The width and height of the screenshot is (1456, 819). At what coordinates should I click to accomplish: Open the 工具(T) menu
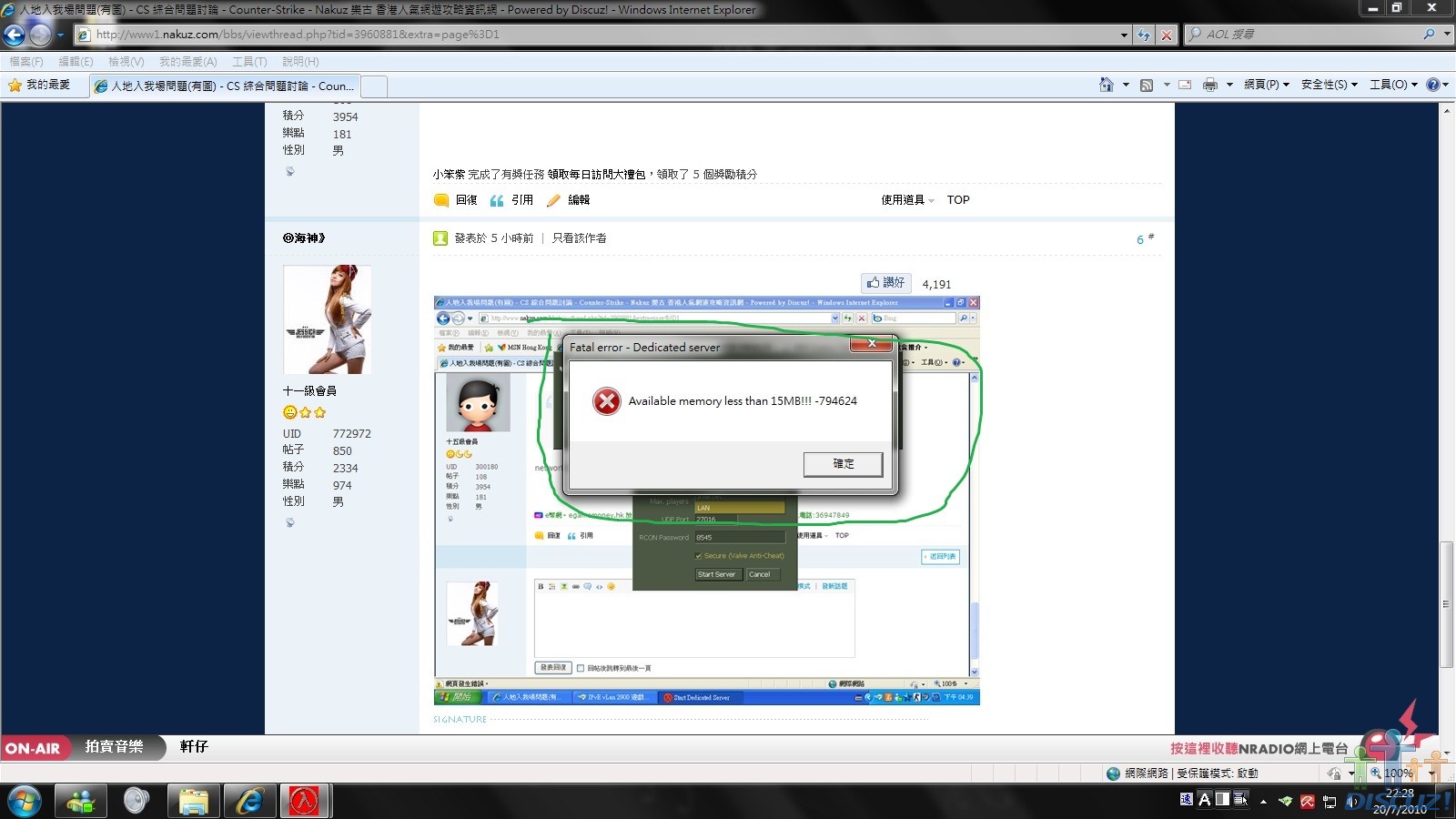249,62
